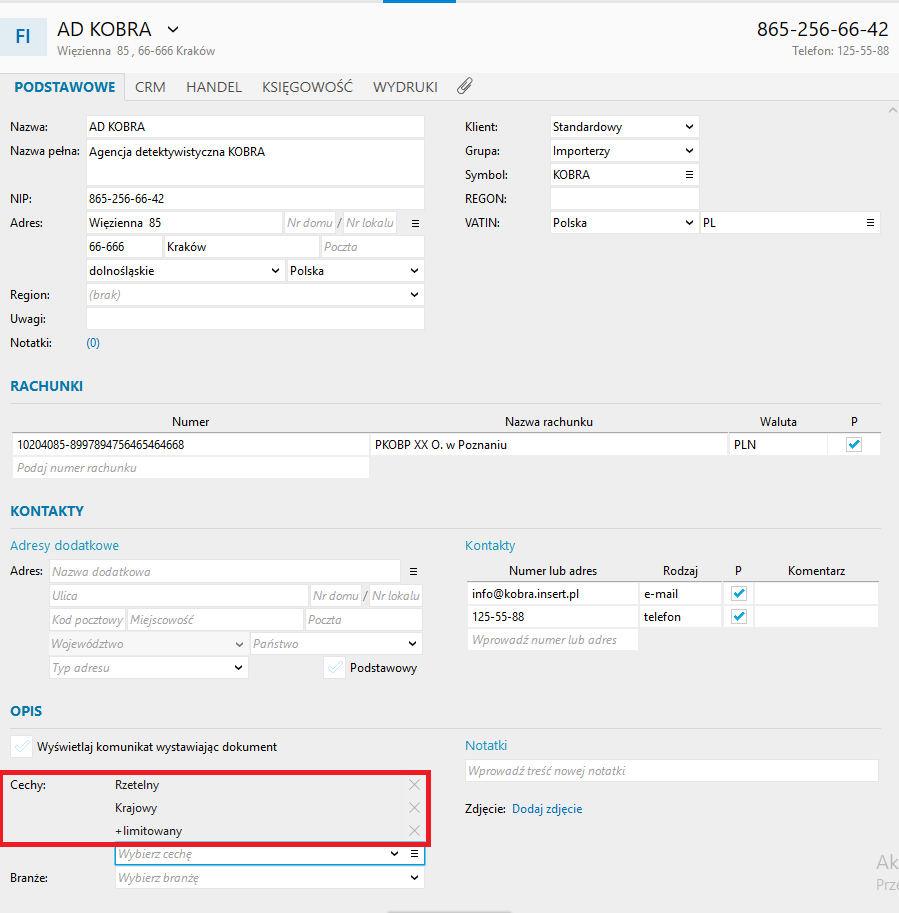Open the dolnośląskie voivodeship dropdown
The width and height of the screenshot is (899, 913).
pos(185,271)
